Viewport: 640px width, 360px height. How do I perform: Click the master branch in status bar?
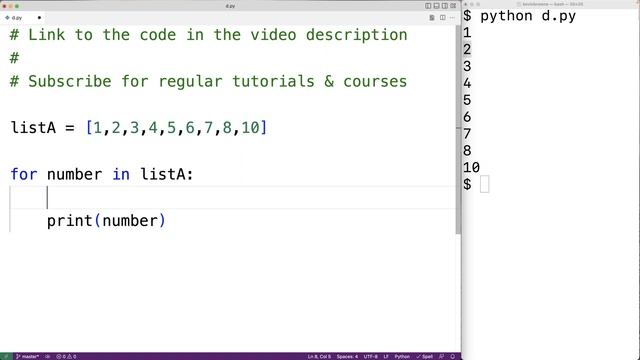27,356
